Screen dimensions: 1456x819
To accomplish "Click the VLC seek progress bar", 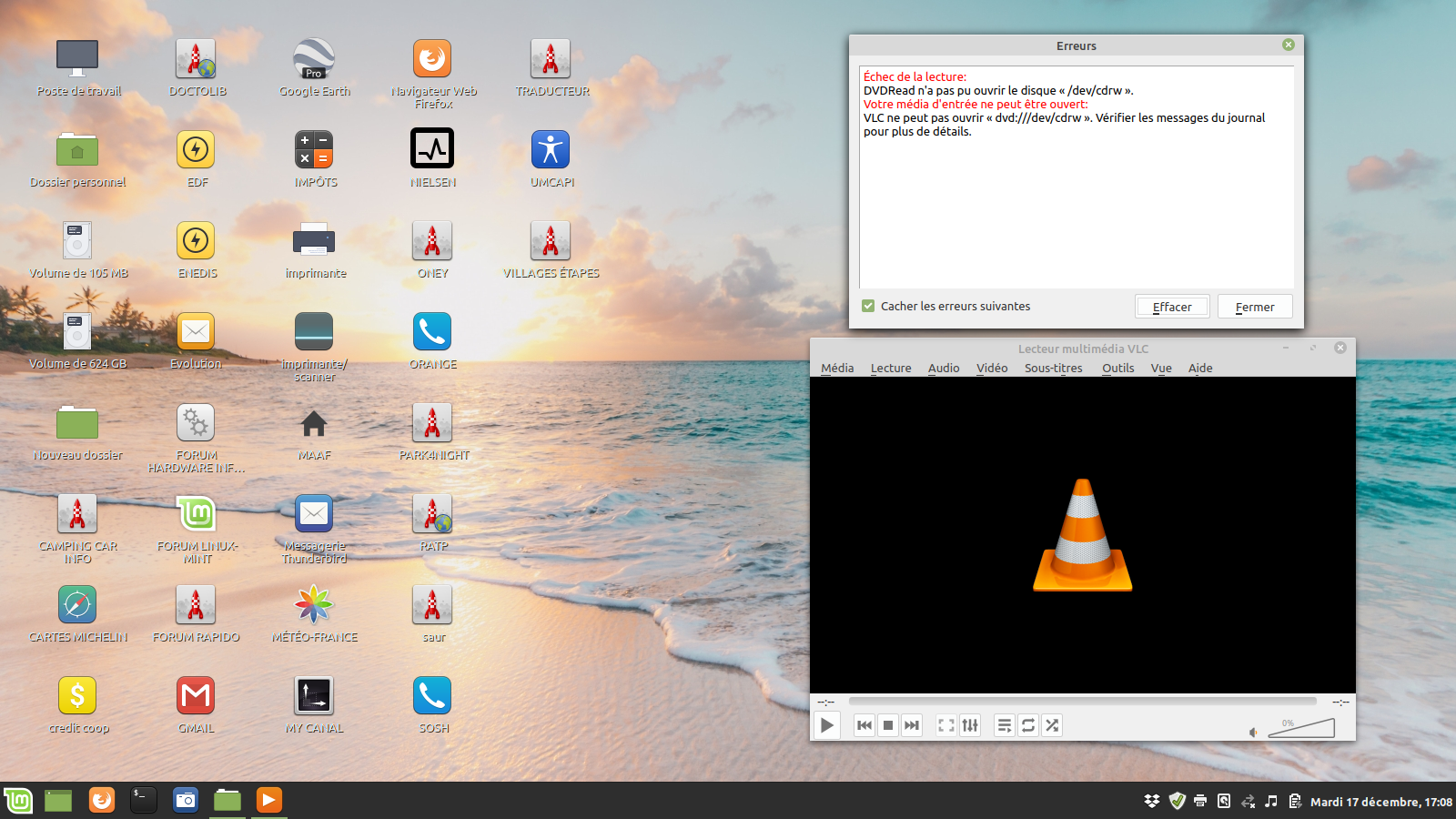I will tap(1082, 702).
